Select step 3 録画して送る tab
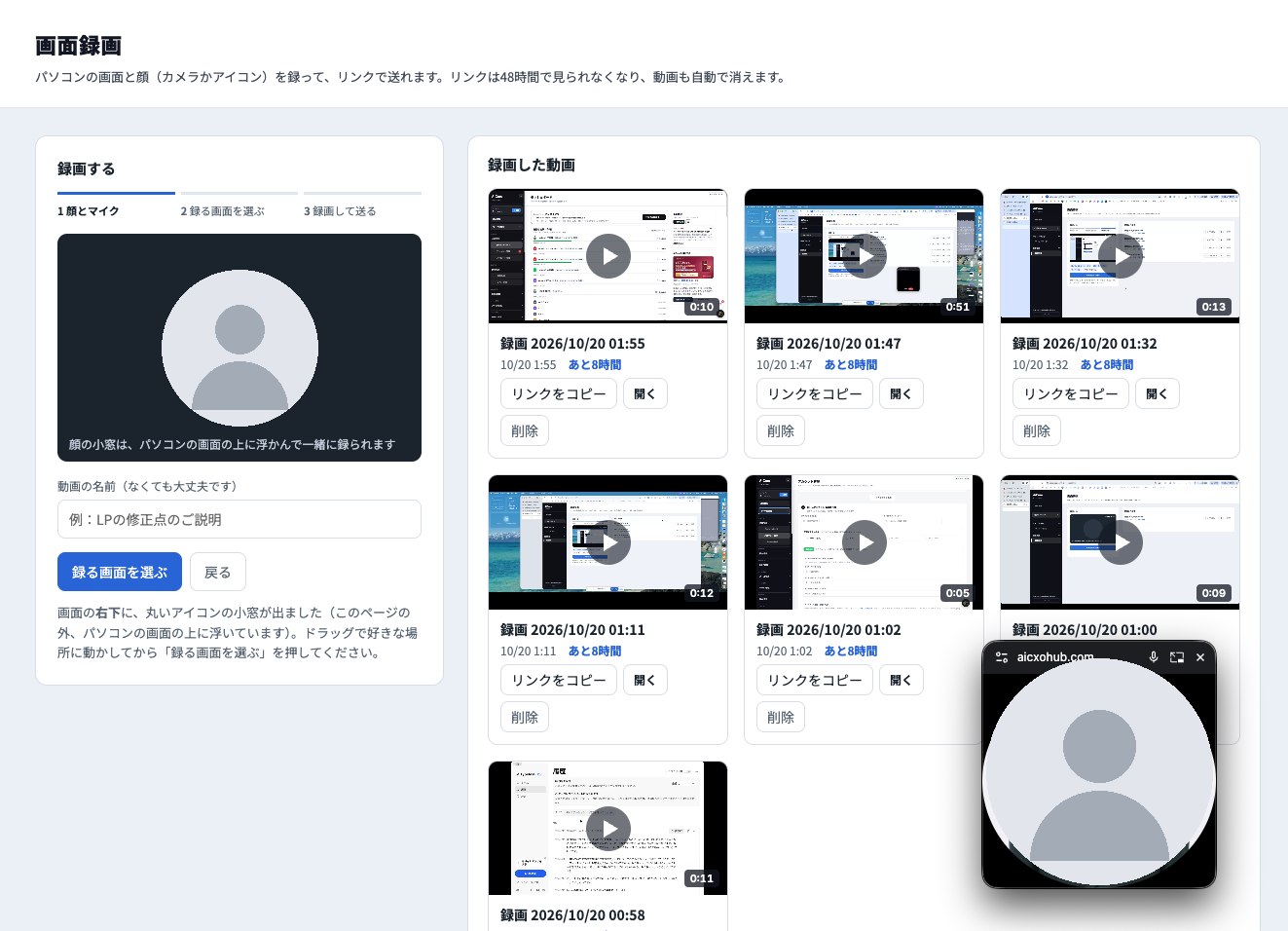 pos(362,205)
